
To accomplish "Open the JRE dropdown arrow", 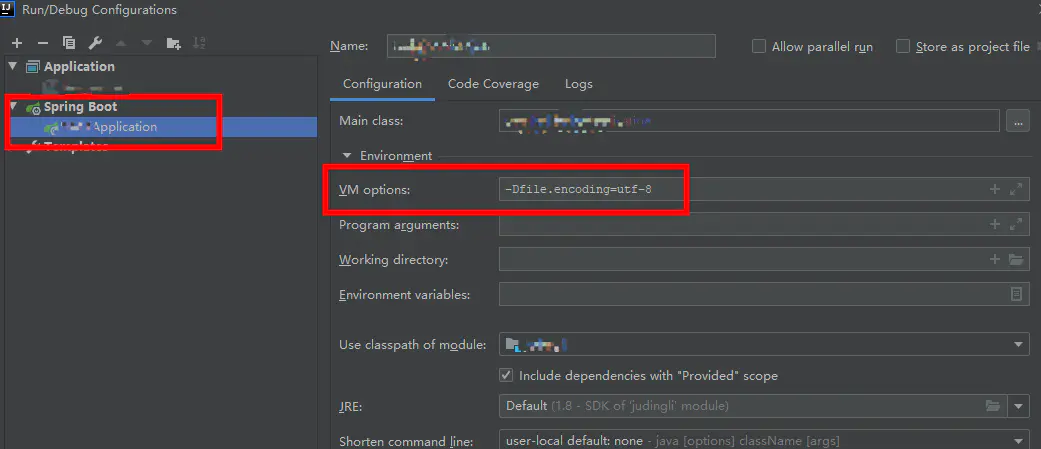I will (1018, 405).
